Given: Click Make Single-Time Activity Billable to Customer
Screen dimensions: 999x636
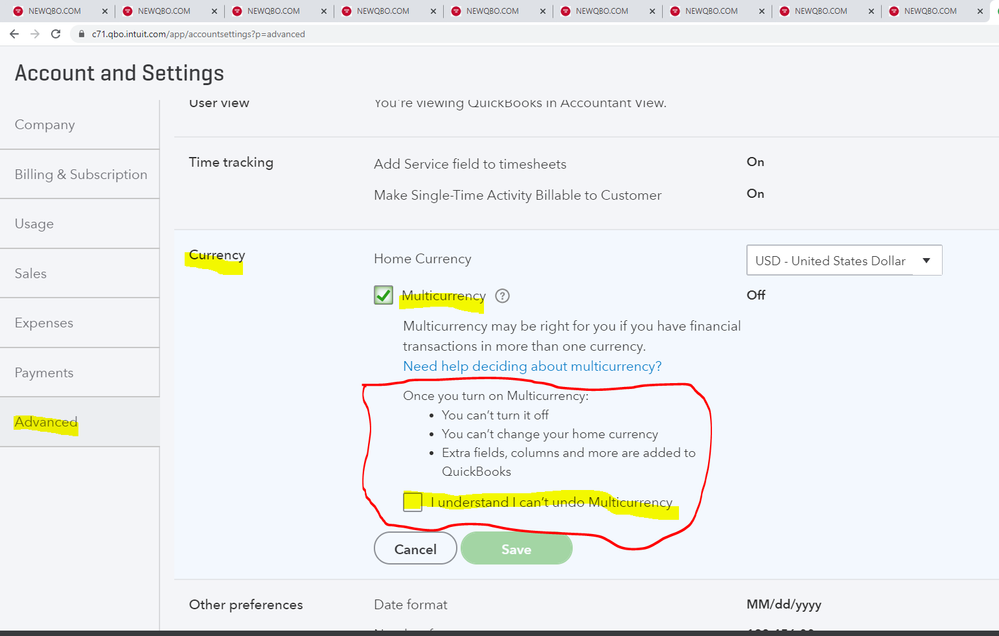Looking at the screenshot, I should point(517,195).
